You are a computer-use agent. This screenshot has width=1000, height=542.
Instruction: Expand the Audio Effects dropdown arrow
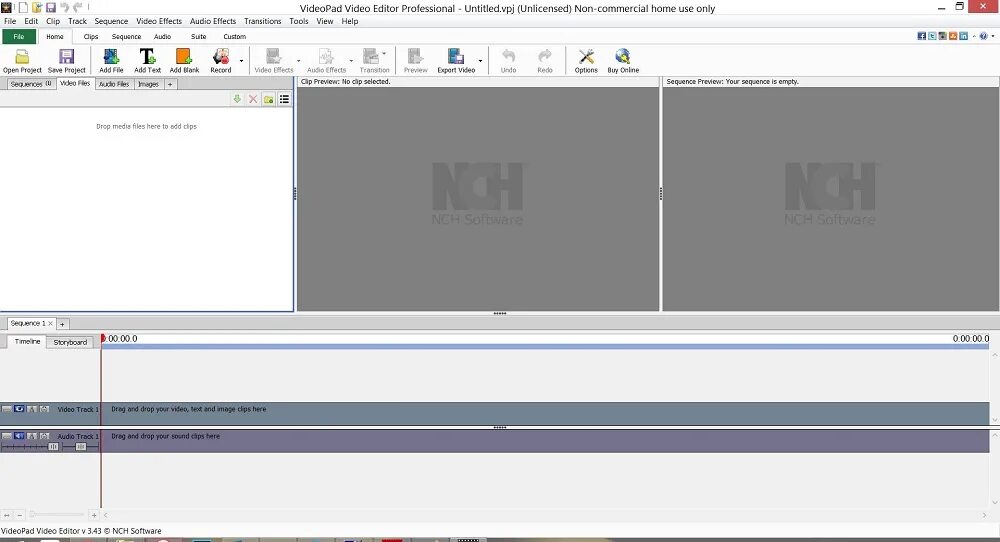coord(351,61)
